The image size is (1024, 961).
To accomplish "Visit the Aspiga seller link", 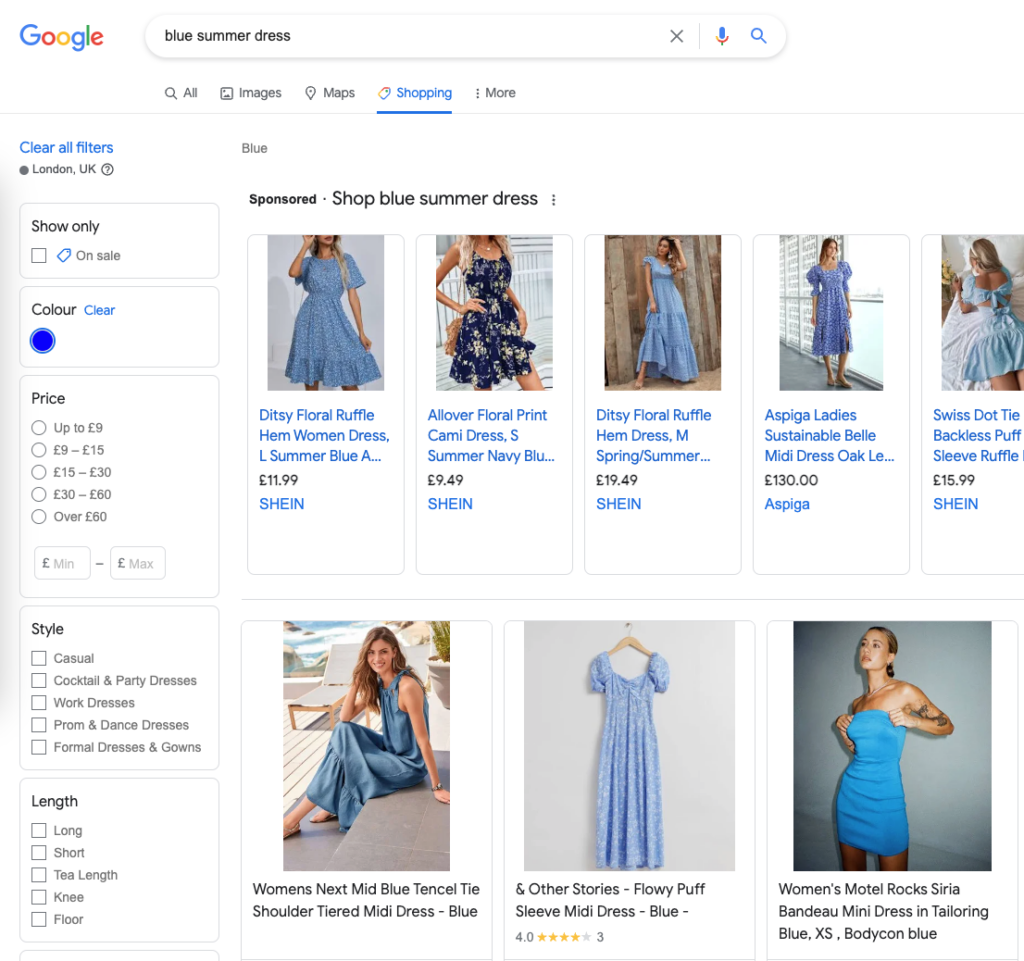I will tap(787, 504).
